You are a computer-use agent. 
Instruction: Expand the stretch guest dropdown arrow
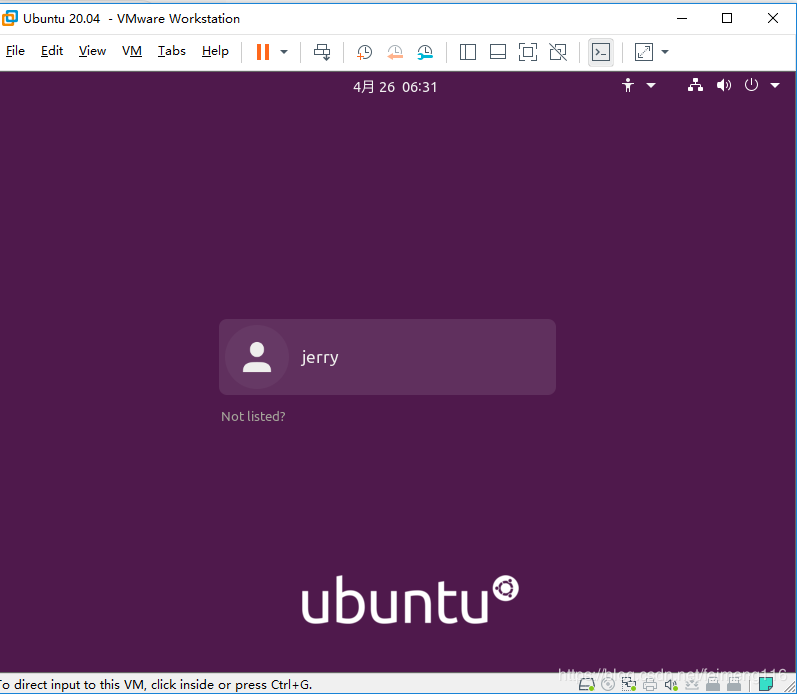point(665,52)
